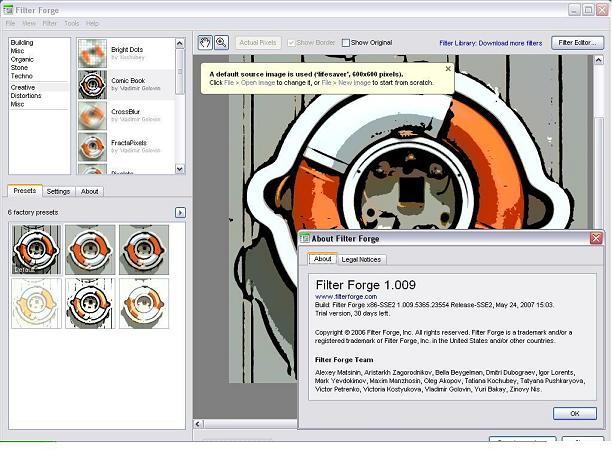Click preview horizontal scroll left arrow

[x=198, y=423]
